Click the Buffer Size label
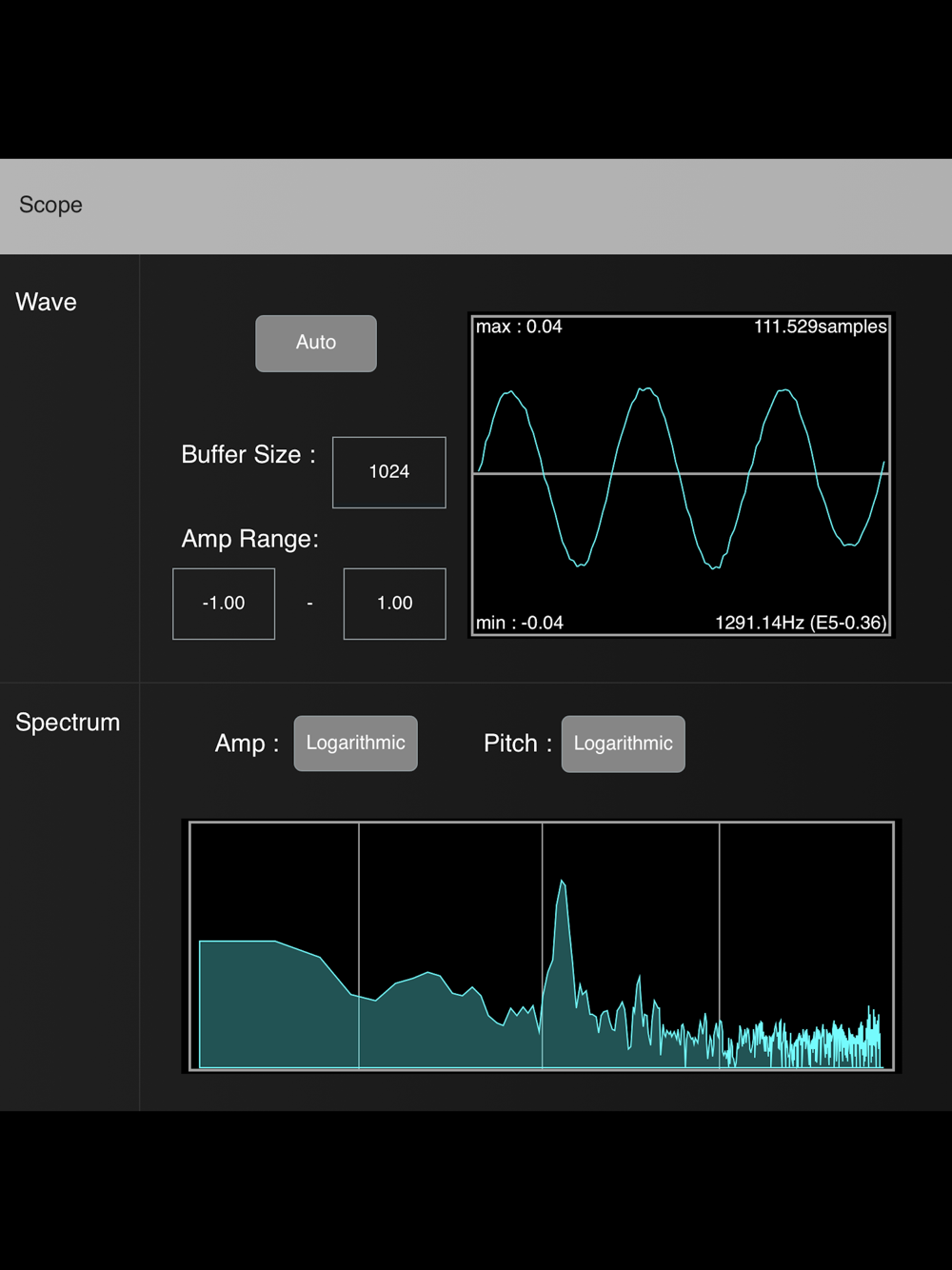This screenshot has height=1270, width=952. coord(248,455)
